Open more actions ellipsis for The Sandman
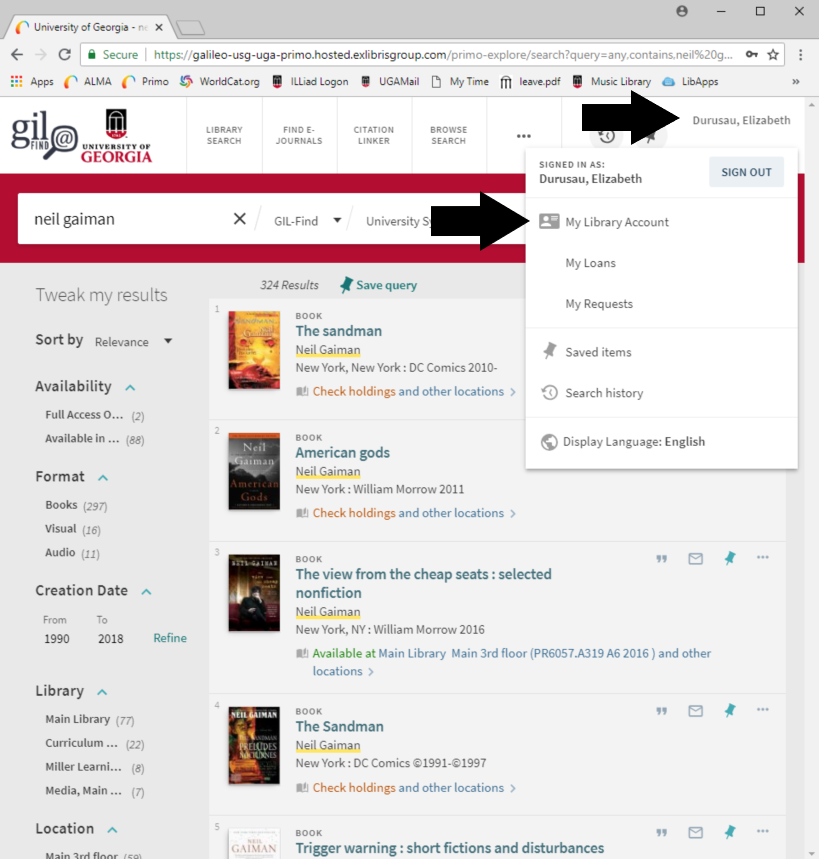The image size is (819, 859). [763, 710]
